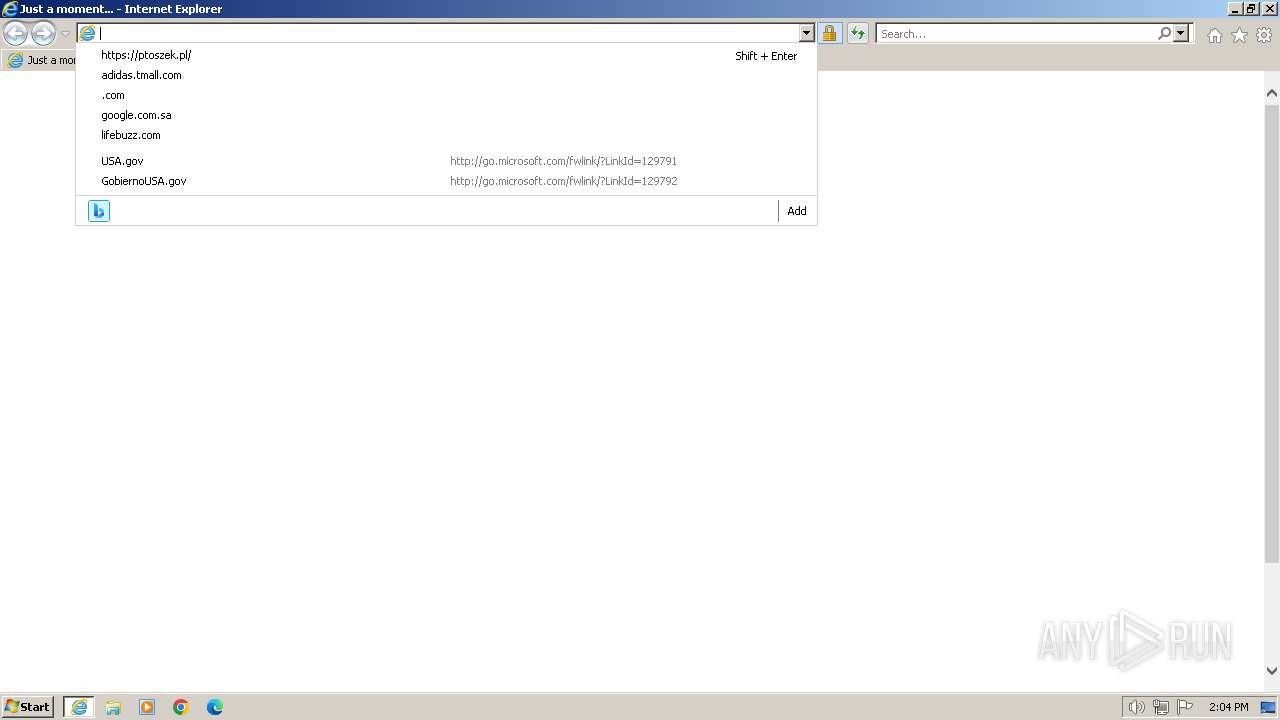Click the IE page icon in address bar
This screenshot has height=720, width=1280.
coord(88,33)
